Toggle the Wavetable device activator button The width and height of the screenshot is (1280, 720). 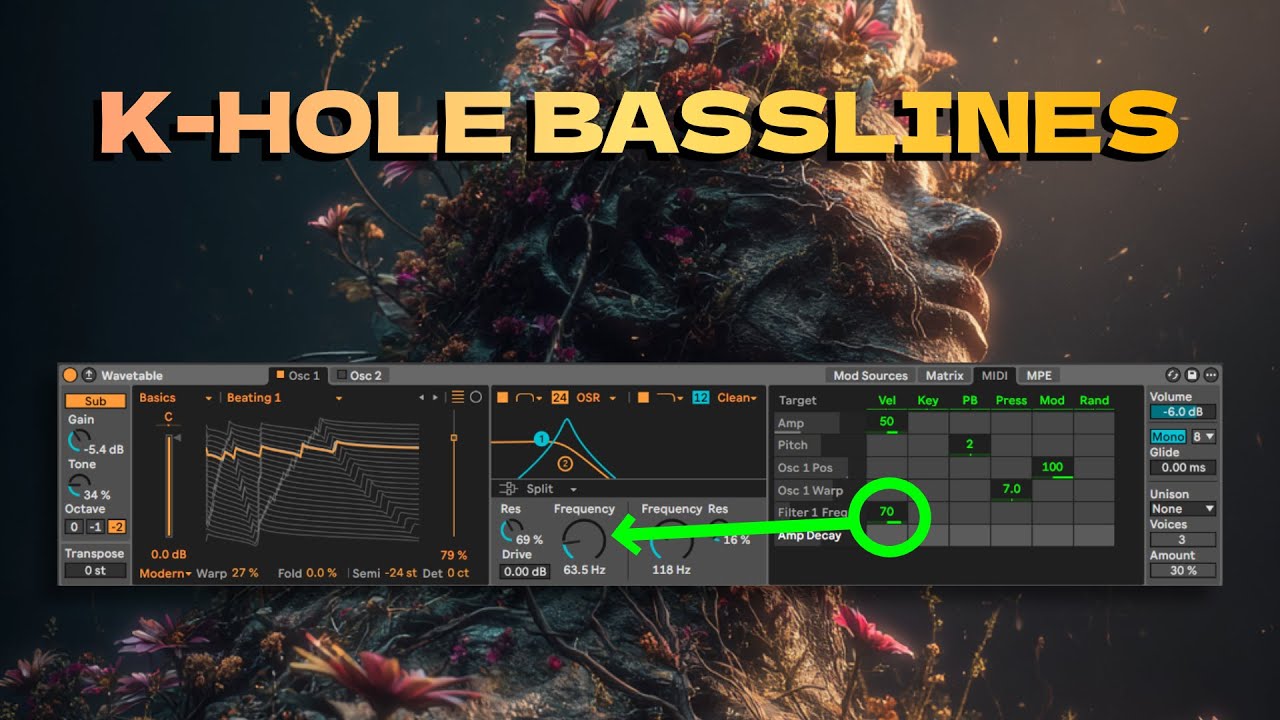tap(70, 375)
